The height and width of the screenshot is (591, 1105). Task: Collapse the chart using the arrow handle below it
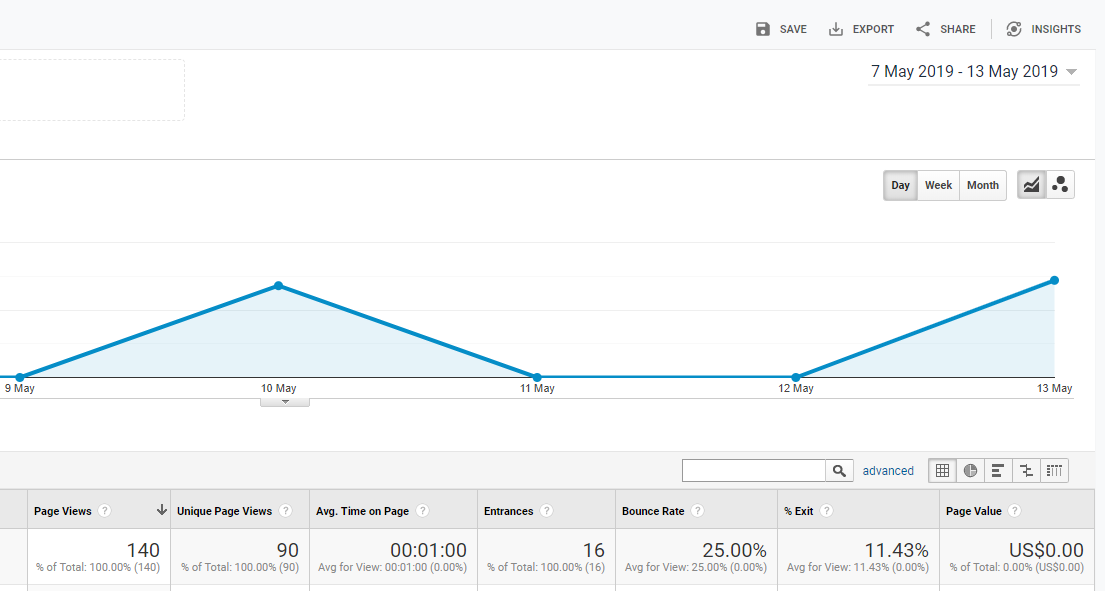(285, 402)
